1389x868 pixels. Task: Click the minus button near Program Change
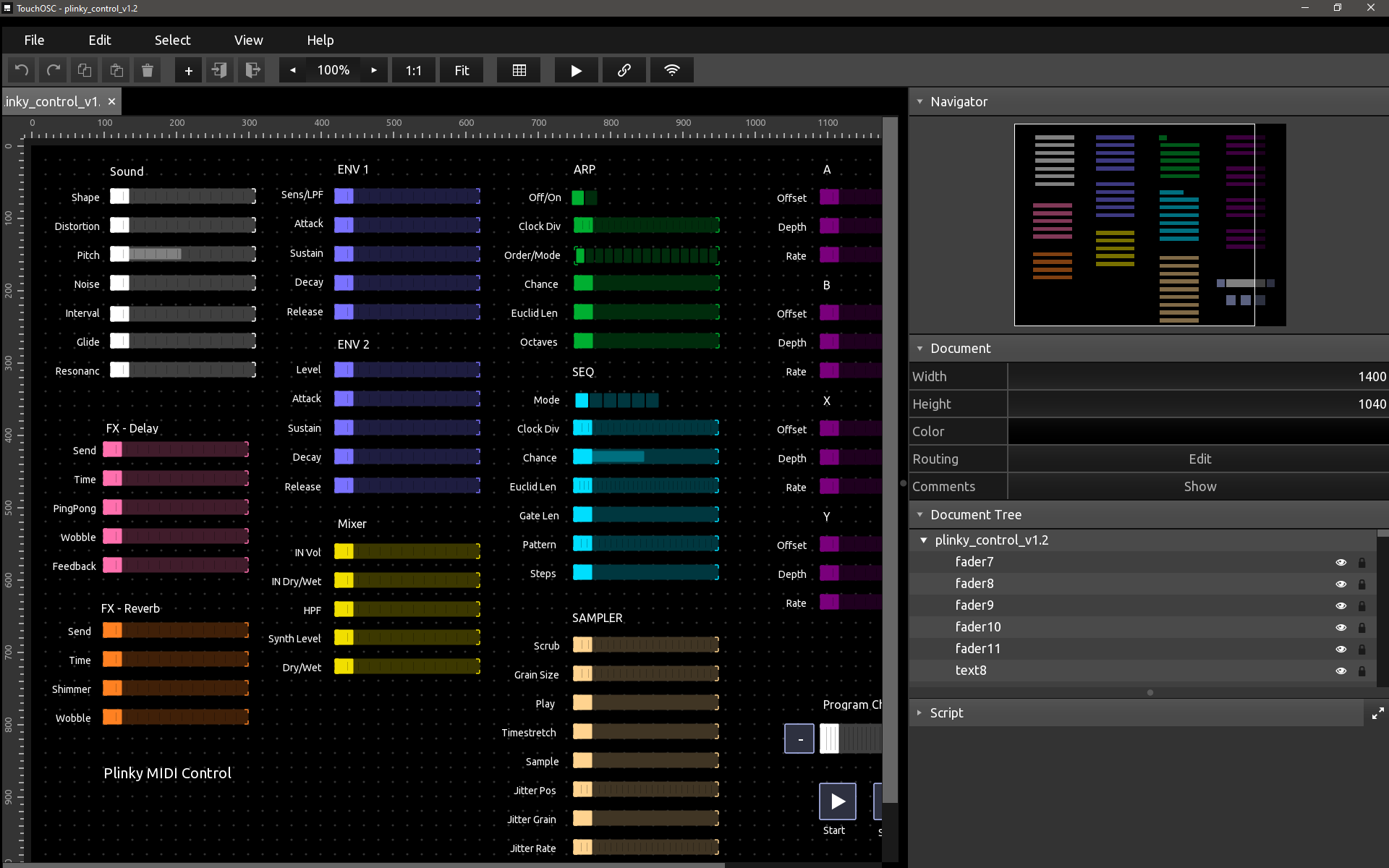[x=799, y=739]
